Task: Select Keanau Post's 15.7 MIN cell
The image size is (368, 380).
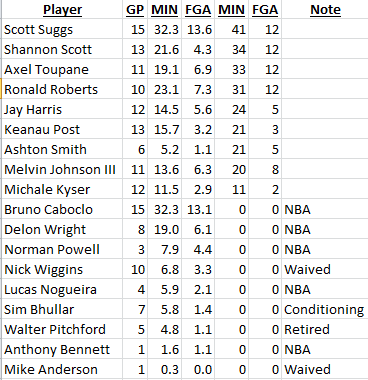Action: pyautogui.click(x=165, y=129)
